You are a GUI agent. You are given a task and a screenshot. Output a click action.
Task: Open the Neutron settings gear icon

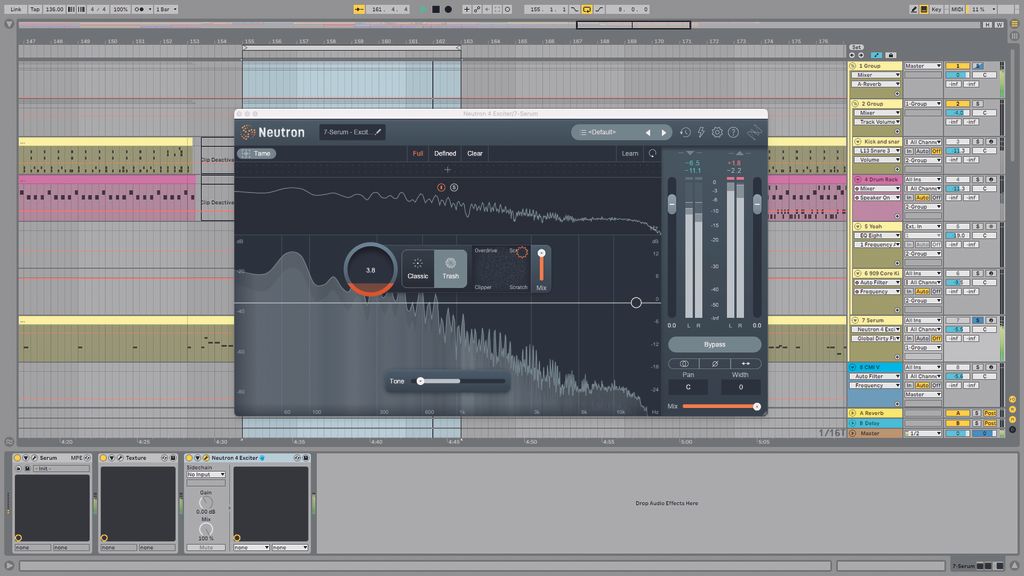click(718, 132)
